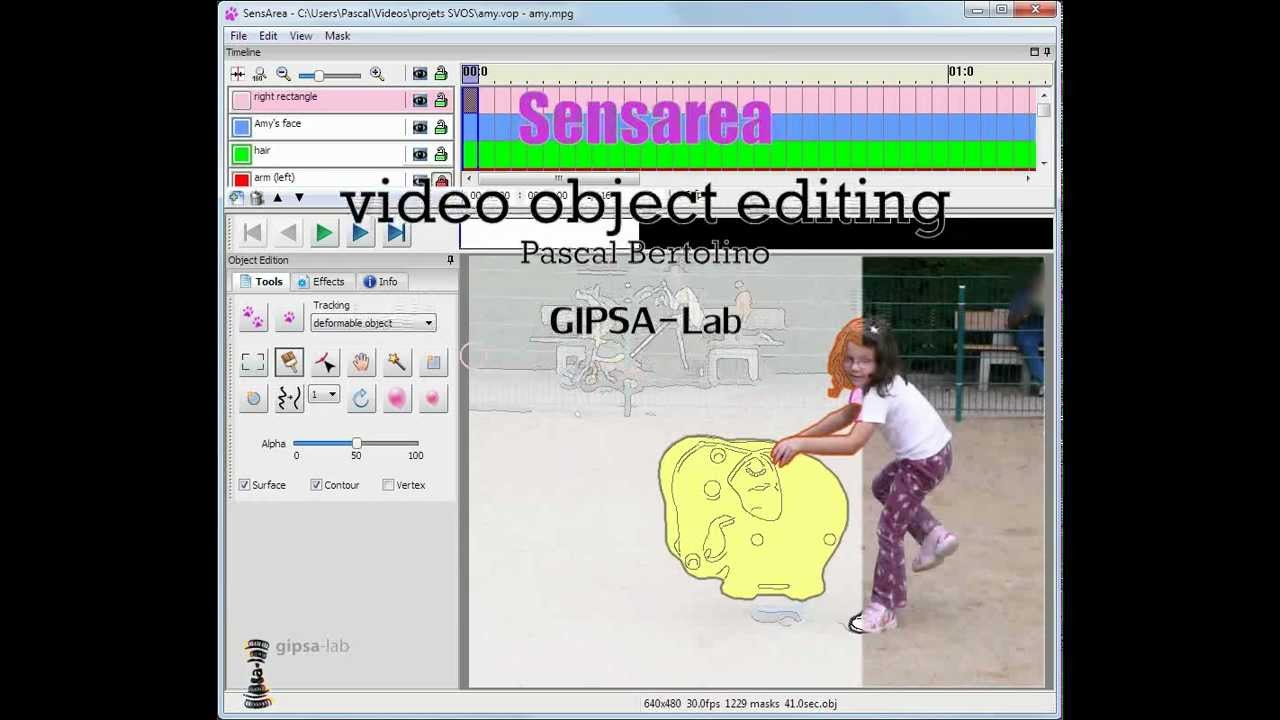Click the blue layer tool after magic wand
This screenshot has width=1280, height=720.
coord(433,362)
